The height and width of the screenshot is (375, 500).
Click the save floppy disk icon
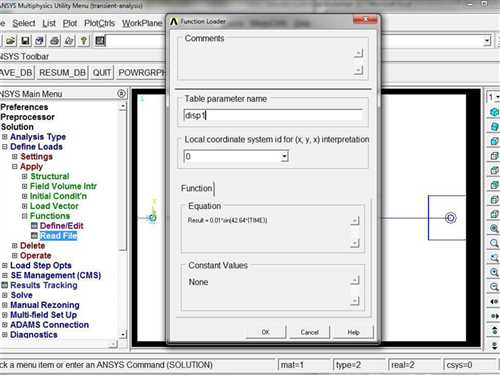click(x=25, y=41)
